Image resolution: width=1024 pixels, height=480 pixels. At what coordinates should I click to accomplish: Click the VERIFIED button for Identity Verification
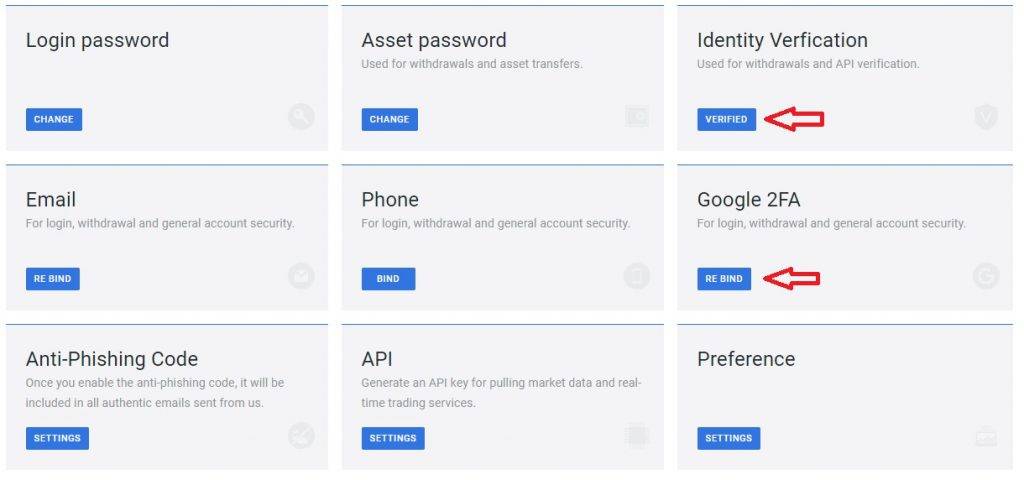click(x=726, y=120)
